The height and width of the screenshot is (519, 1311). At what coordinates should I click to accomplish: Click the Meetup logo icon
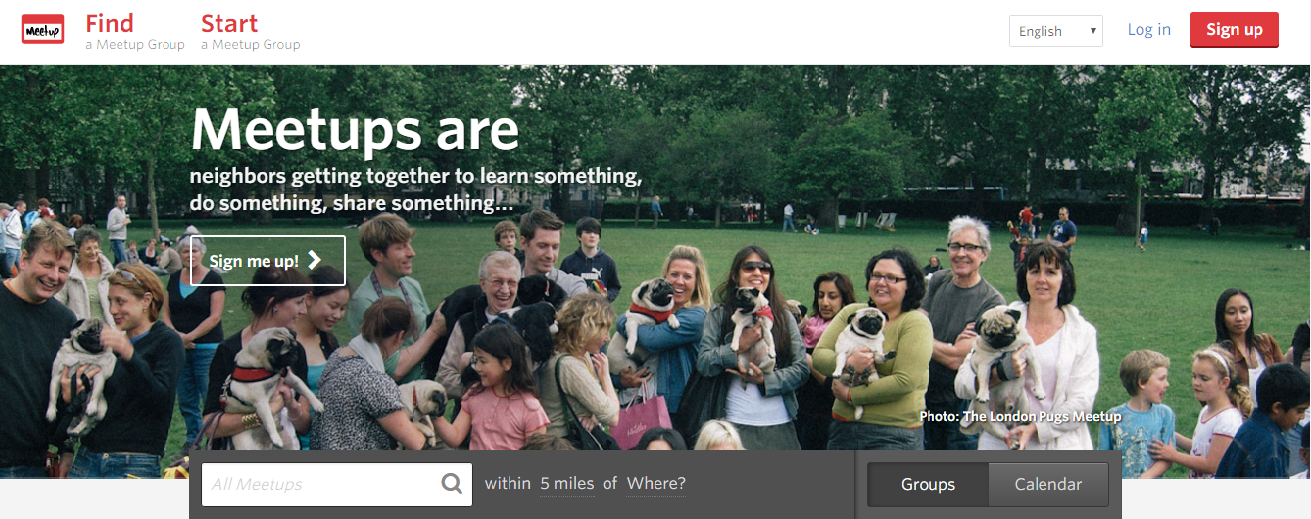[x=43, y=30]
